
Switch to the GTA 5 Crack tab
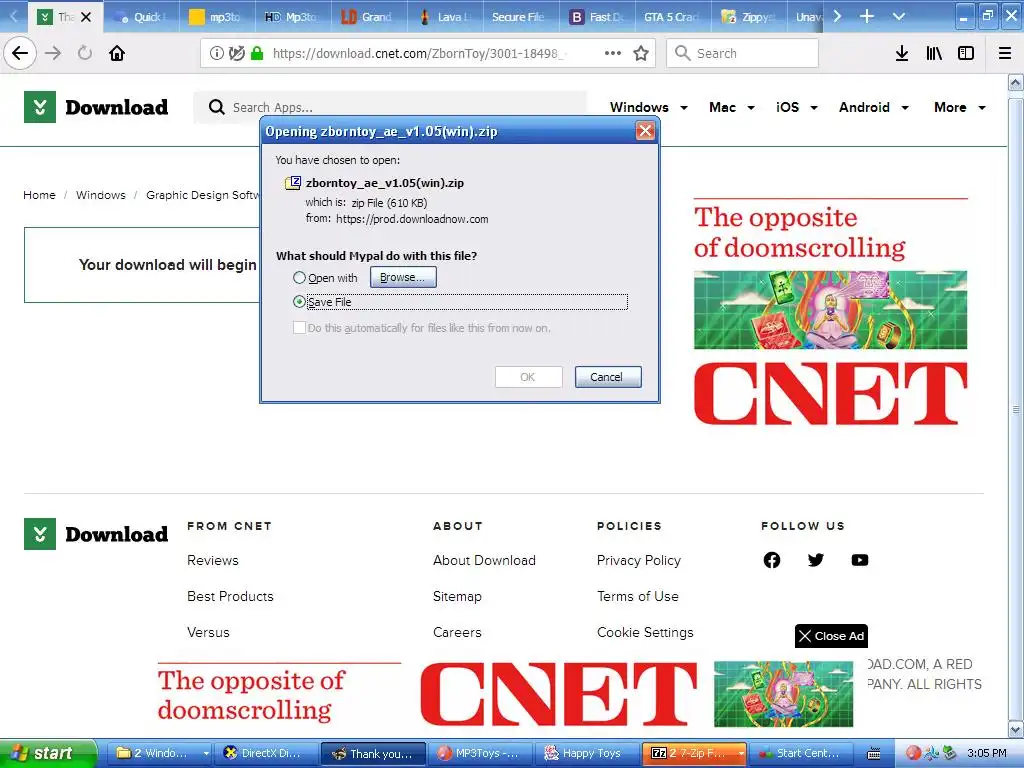671,17
